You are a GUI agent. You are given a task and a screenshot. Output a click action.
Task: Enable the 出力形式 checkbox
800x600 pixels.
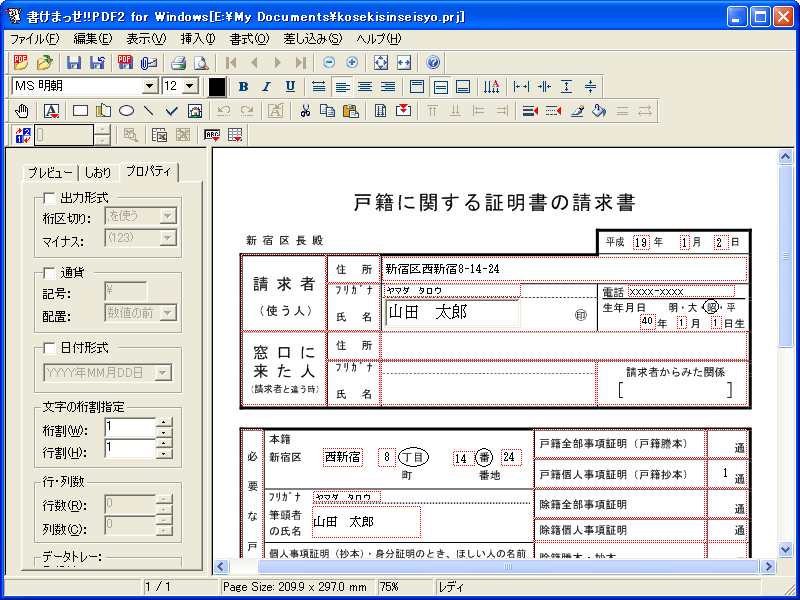click(49, 197)
